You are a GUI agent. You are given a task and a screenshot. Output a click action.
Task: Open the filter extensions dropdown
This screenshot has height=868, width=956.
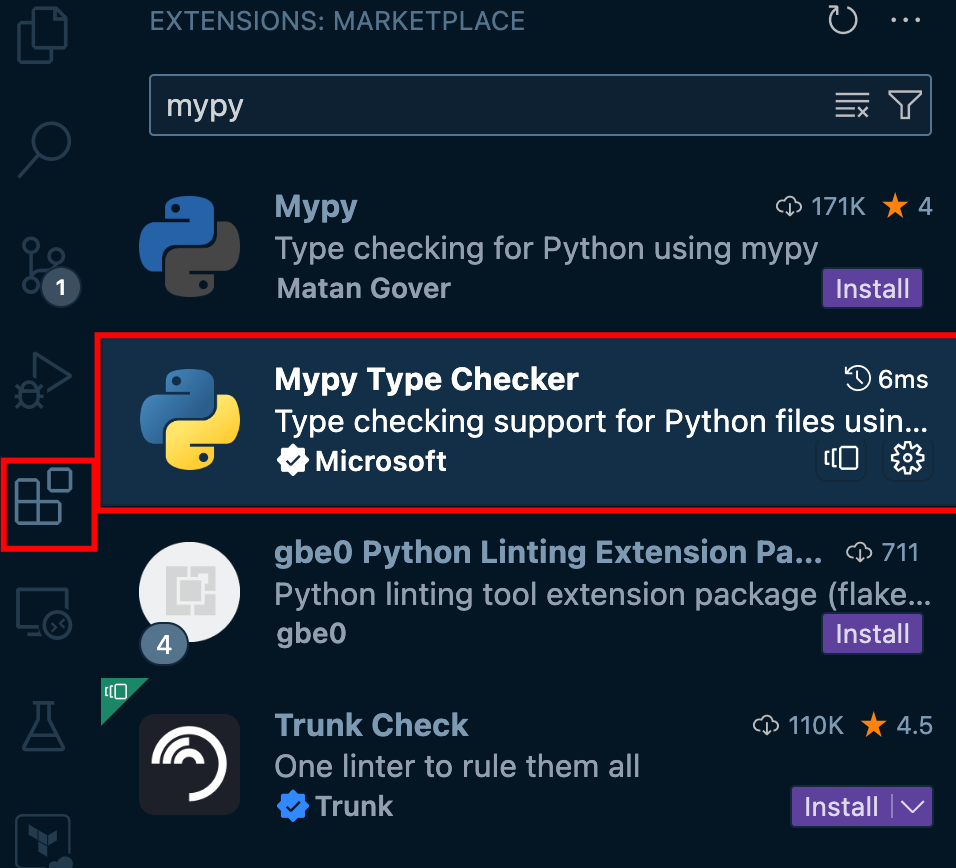pos(905,105)
